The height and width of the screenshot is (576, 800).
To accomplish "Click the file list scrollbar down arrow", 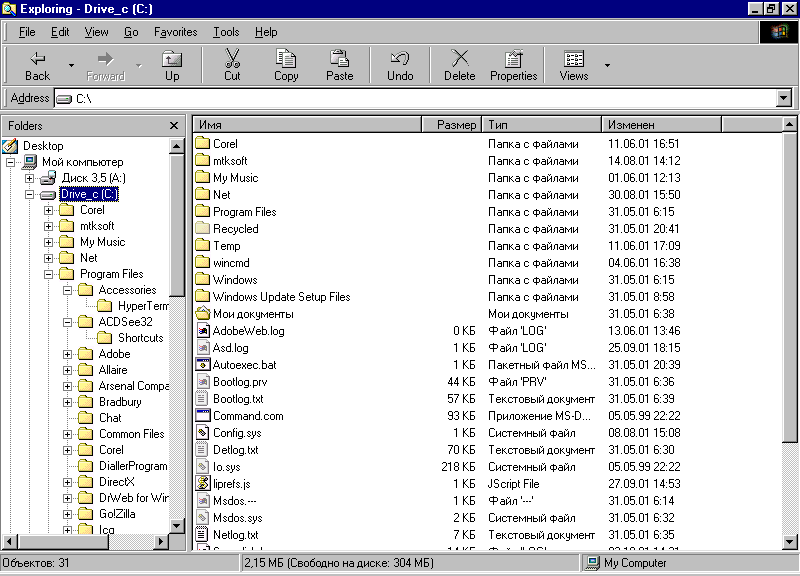I will [x=789, y=541].
